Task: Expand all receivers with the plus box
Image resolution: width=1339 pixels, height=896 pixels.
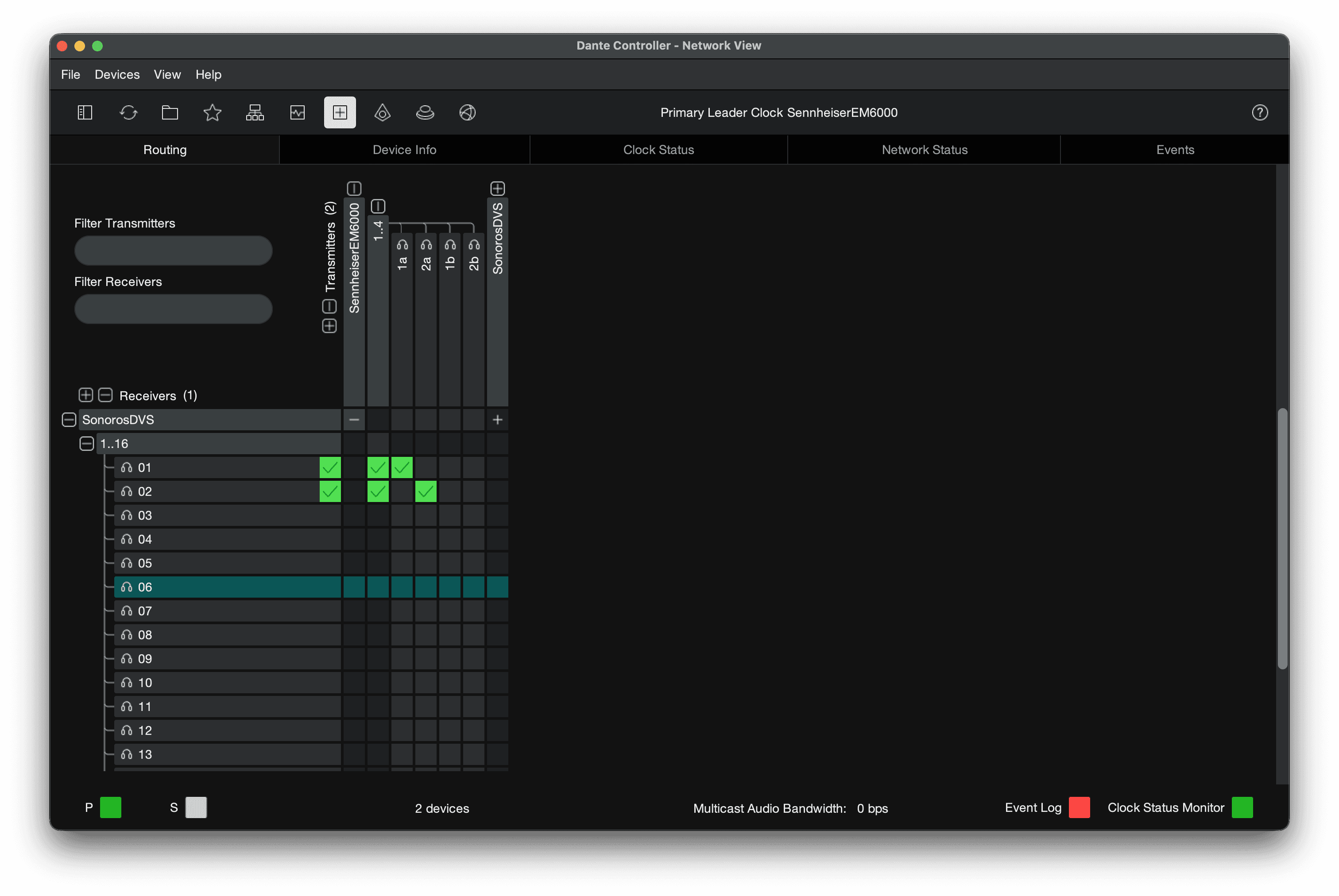Action: coord(86,395)
